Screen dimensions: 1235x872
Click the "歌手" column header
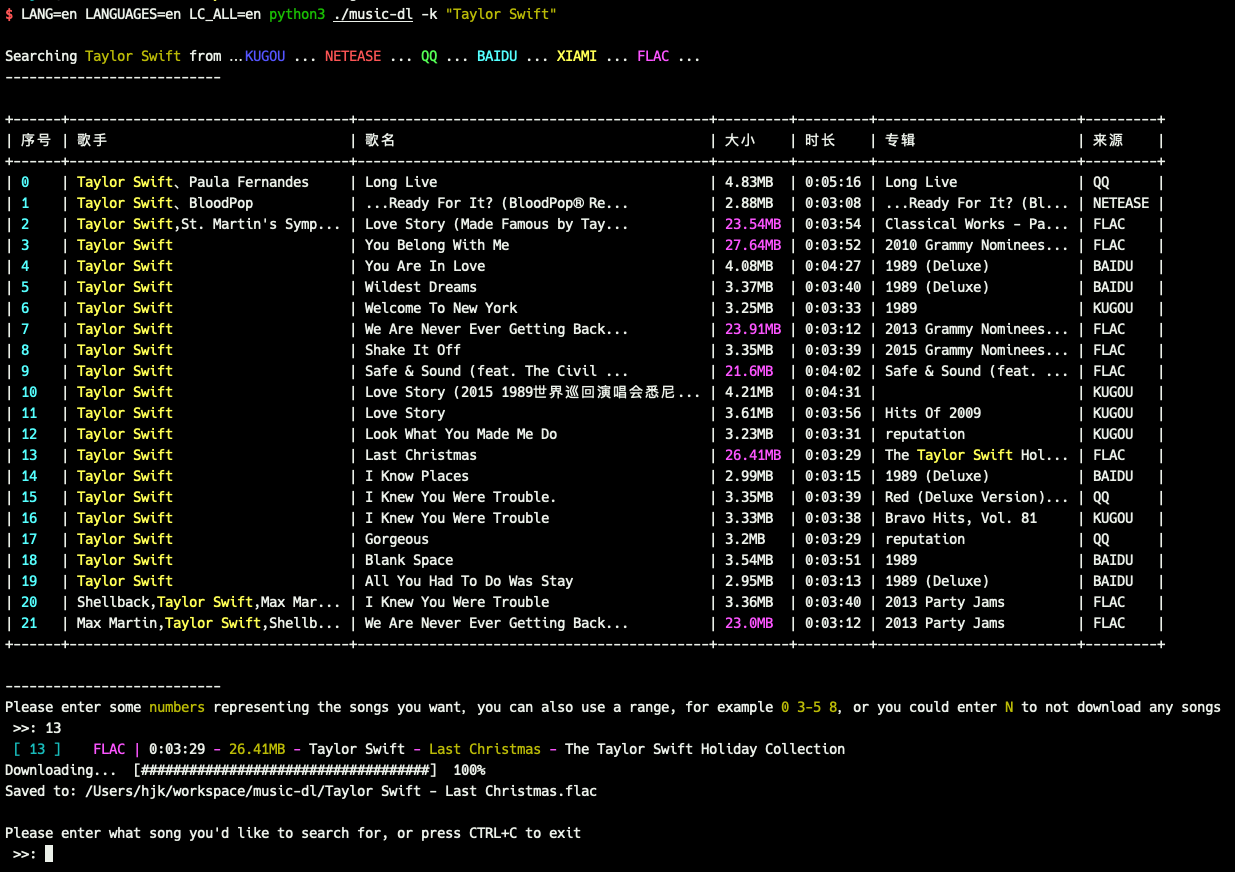[x=92, y=140]
